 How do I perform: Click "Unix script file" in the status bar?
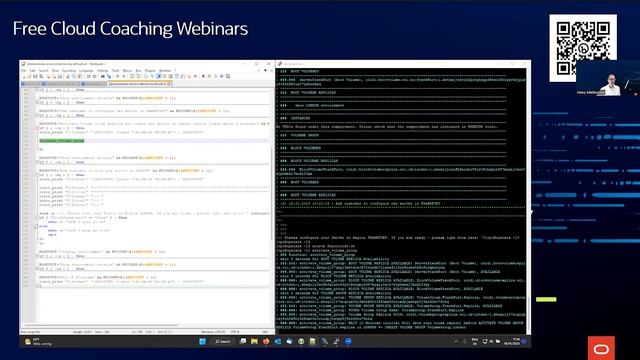(x=31, y=332)
